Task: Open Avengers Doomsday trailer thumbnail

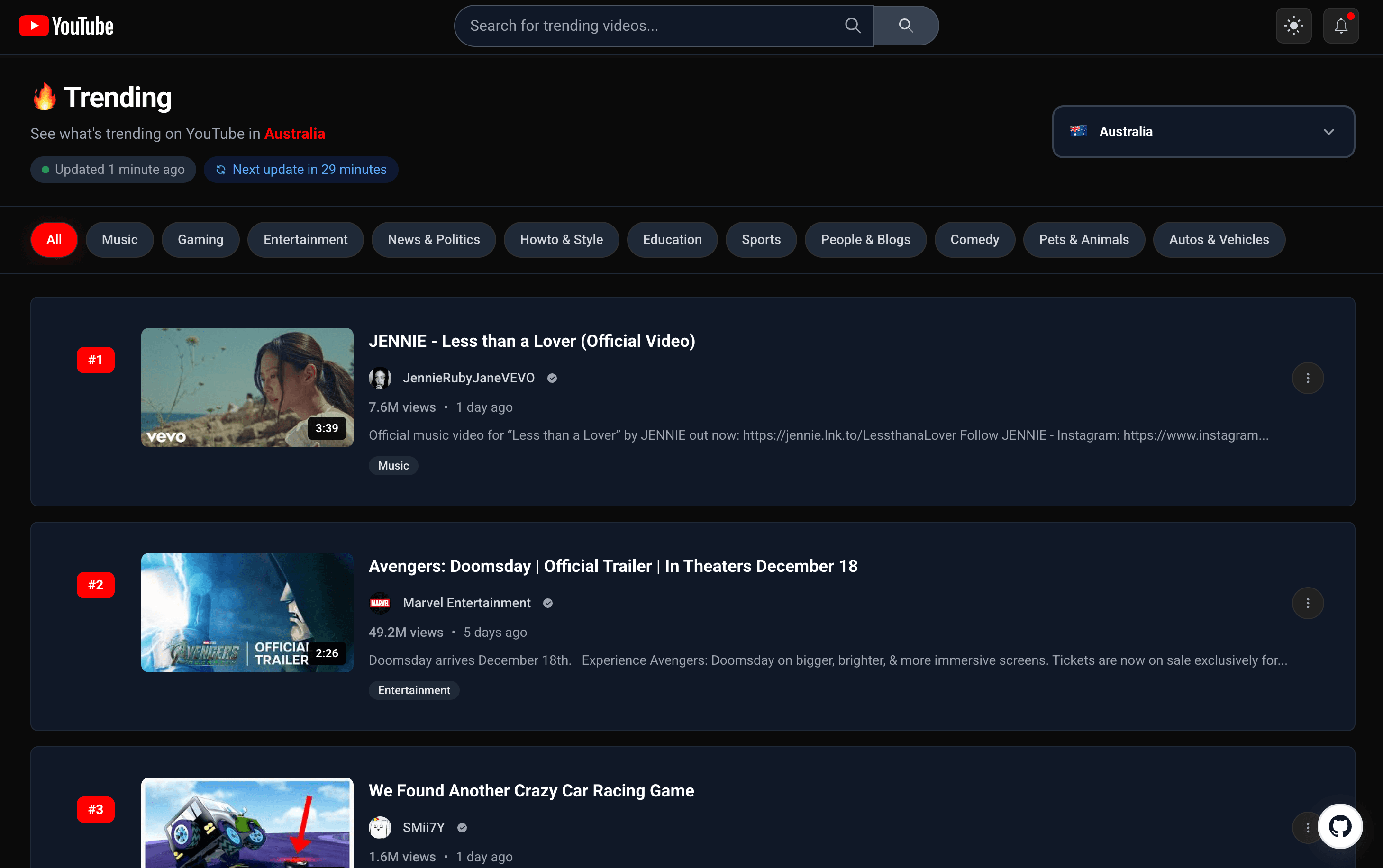Action: point(247,613)
